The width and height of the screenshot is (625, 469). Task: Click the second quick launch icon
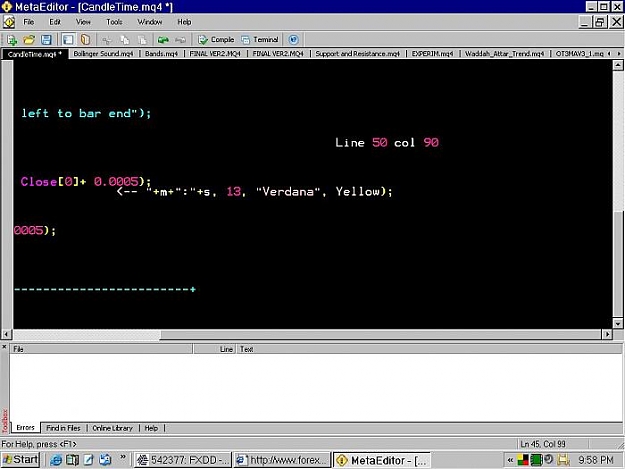point(72,460)
